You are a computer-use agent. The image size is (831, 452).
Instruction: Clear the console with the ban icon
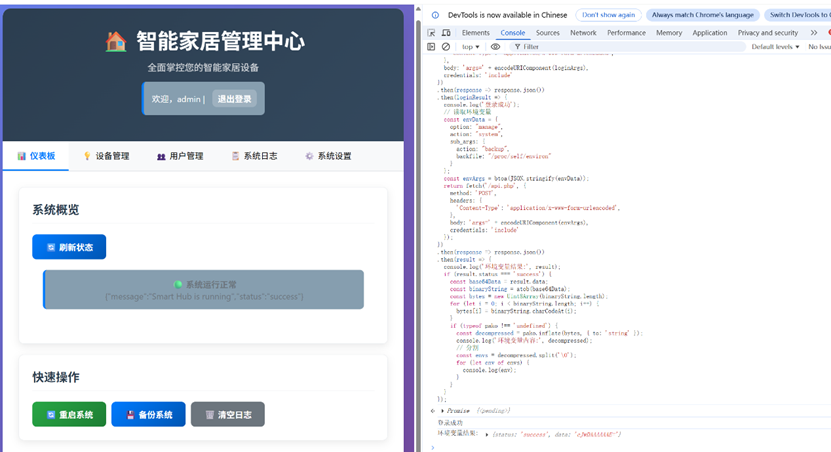click(446, 47)
